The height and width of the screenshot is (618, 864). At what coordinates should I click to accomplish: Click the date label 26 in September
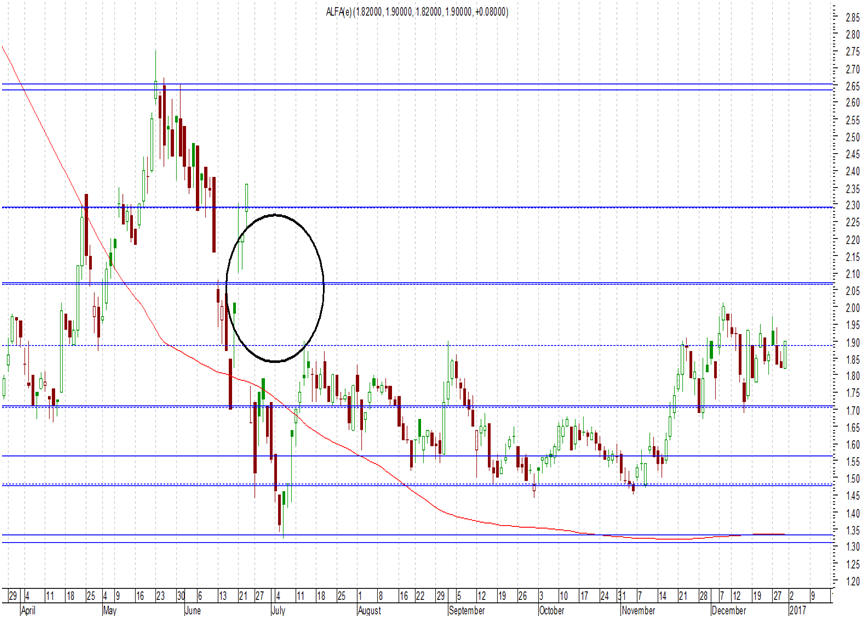pos(523,596)
